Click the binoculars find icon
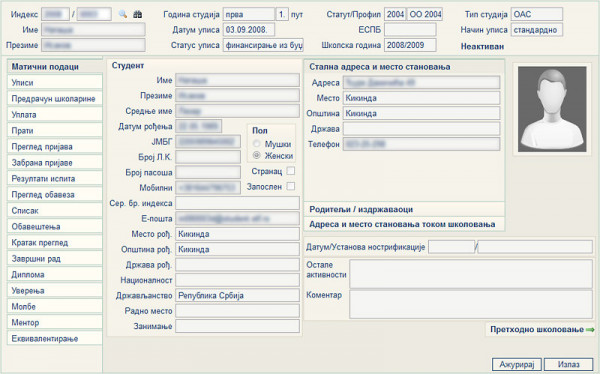The height and width of the screenshot is (374, 600). tap(137, 14)
